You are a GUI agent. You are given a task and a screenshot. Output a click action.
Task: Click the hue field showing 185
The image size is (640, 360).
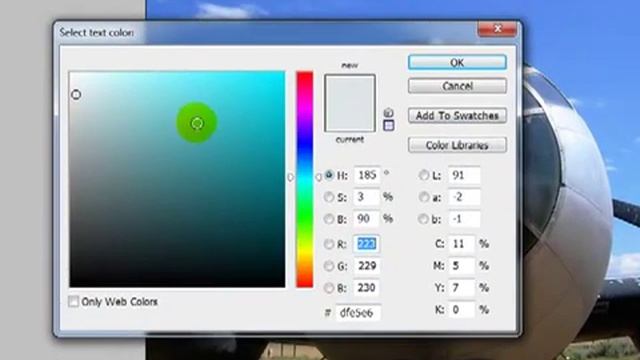point(367,175)
